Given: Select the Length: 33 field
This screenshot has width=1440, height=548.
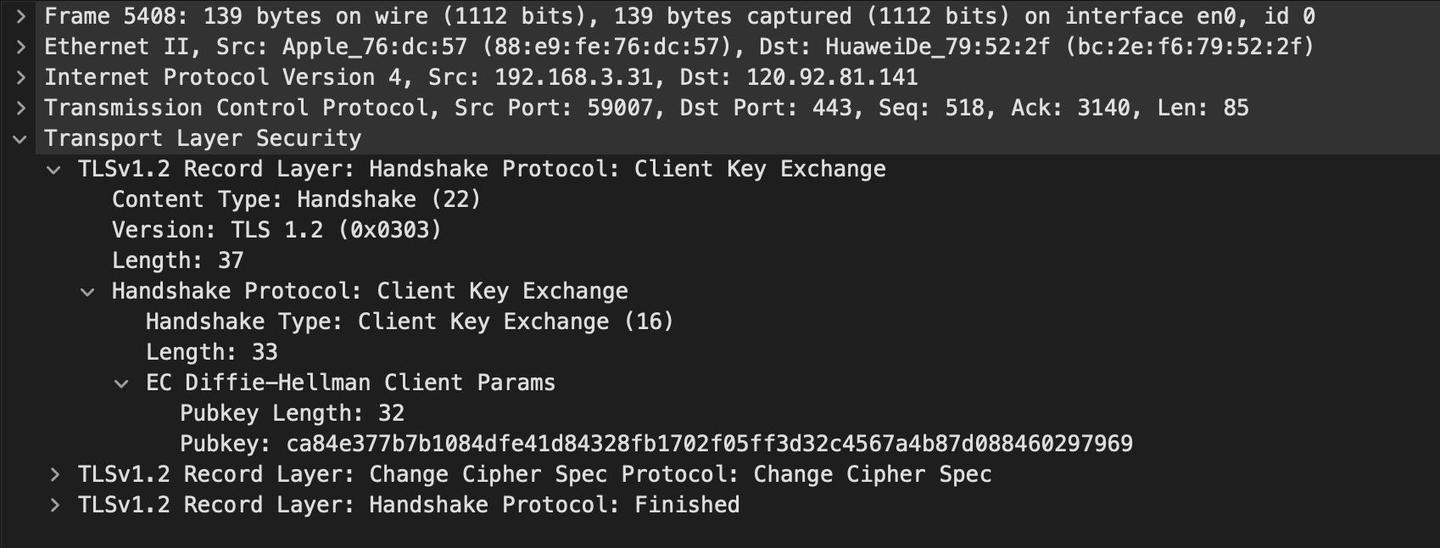Looking at the screenshot, I should point(211,352).
